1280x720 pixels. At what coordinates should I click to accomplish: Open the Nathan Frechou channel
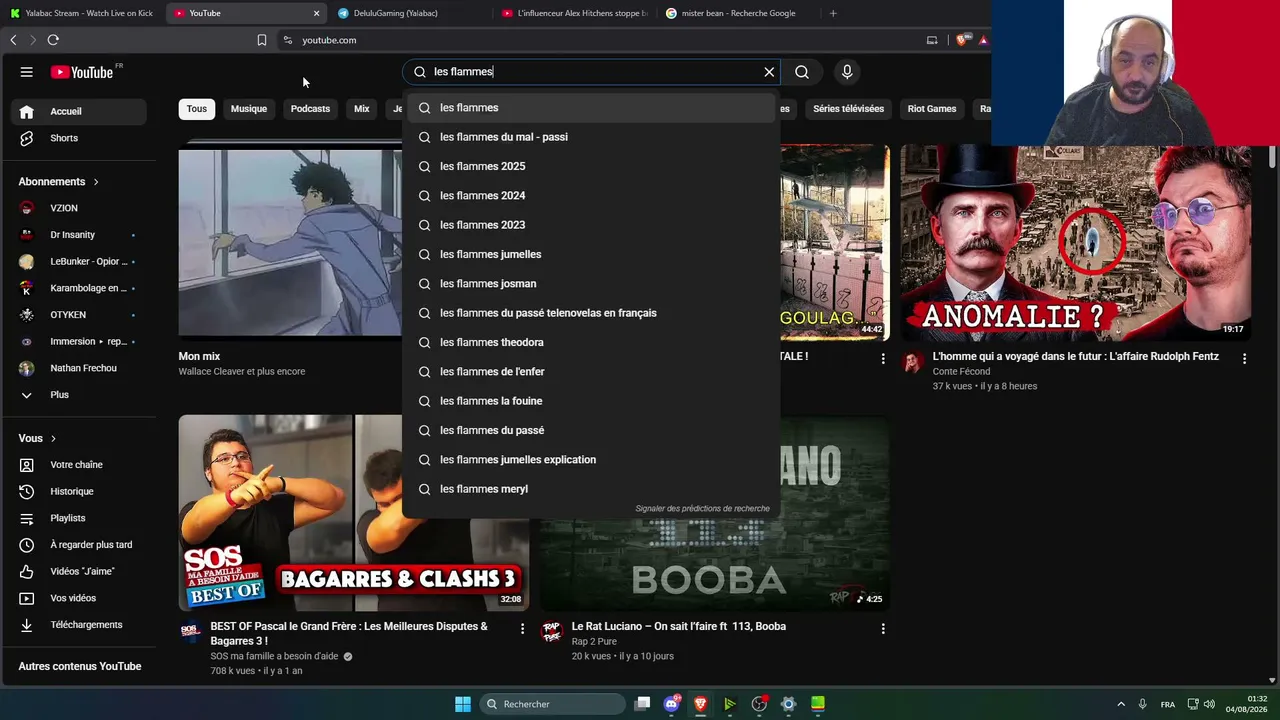[x=78, y=368]
